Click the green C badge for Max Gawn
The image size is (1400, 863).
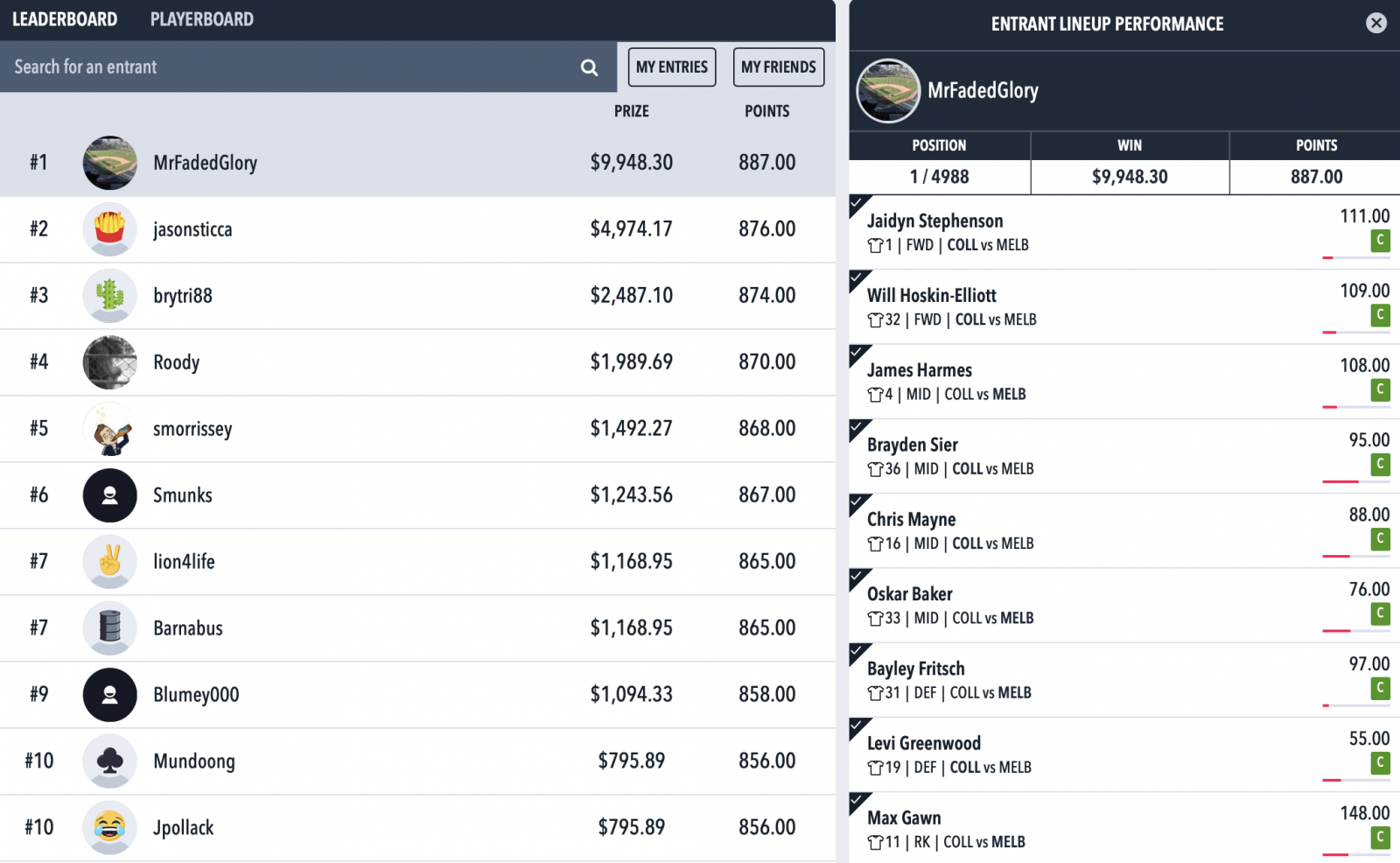click(1380, 838)
